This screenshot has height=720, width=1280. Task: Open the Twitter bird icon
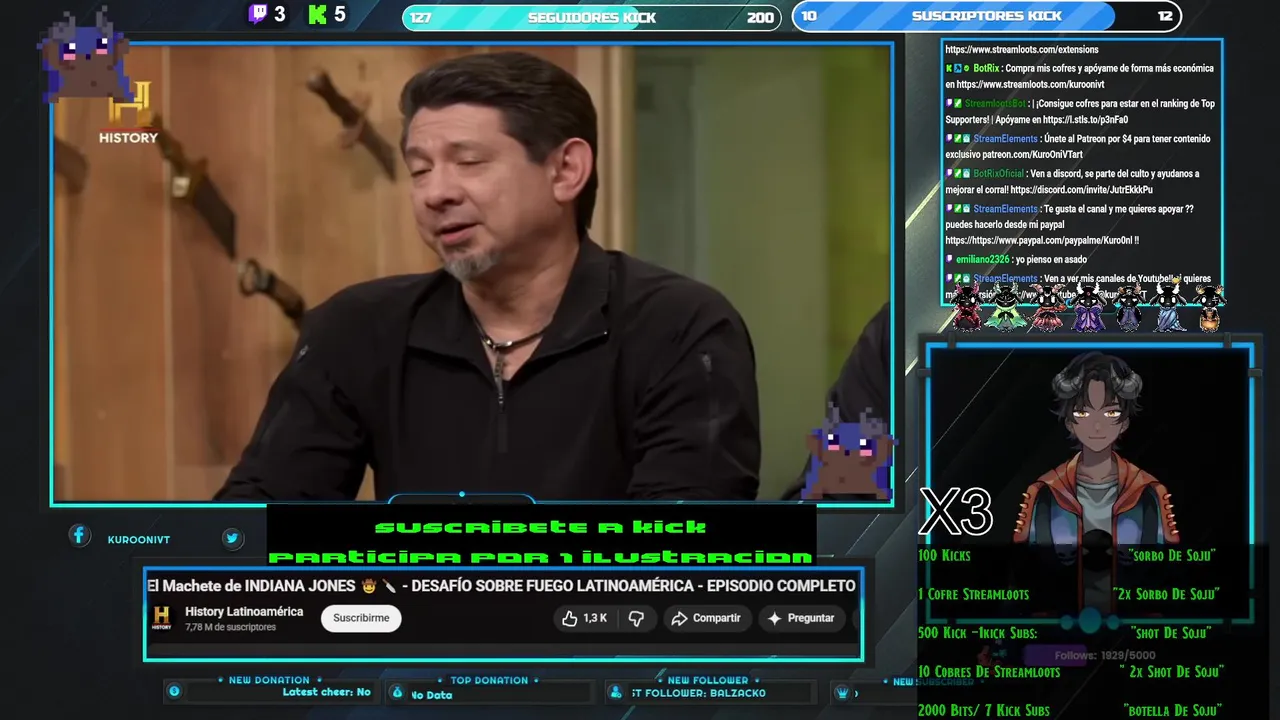[x=232, y=538]
